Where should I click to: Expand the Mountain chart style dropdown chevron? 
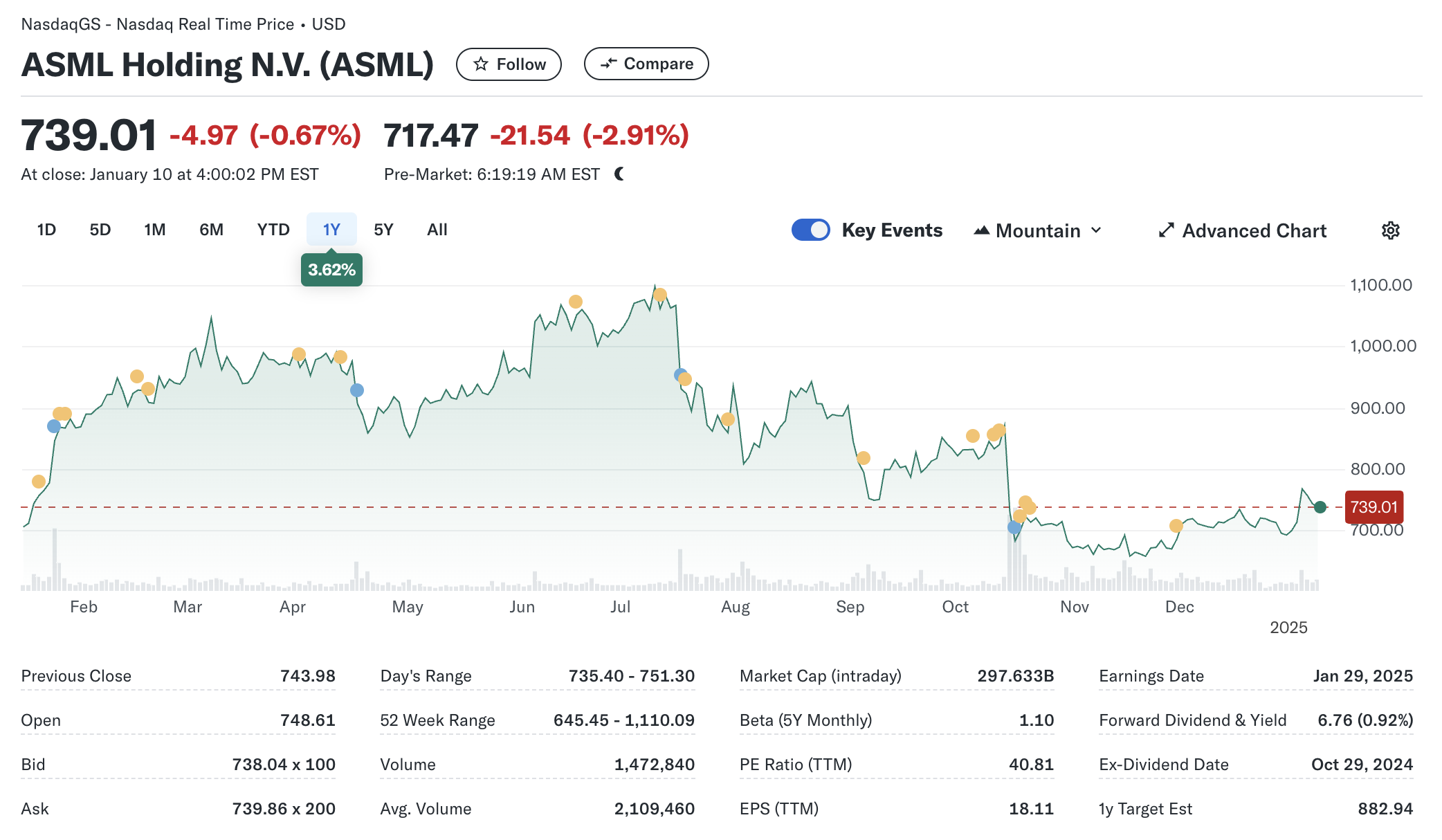1096,230
